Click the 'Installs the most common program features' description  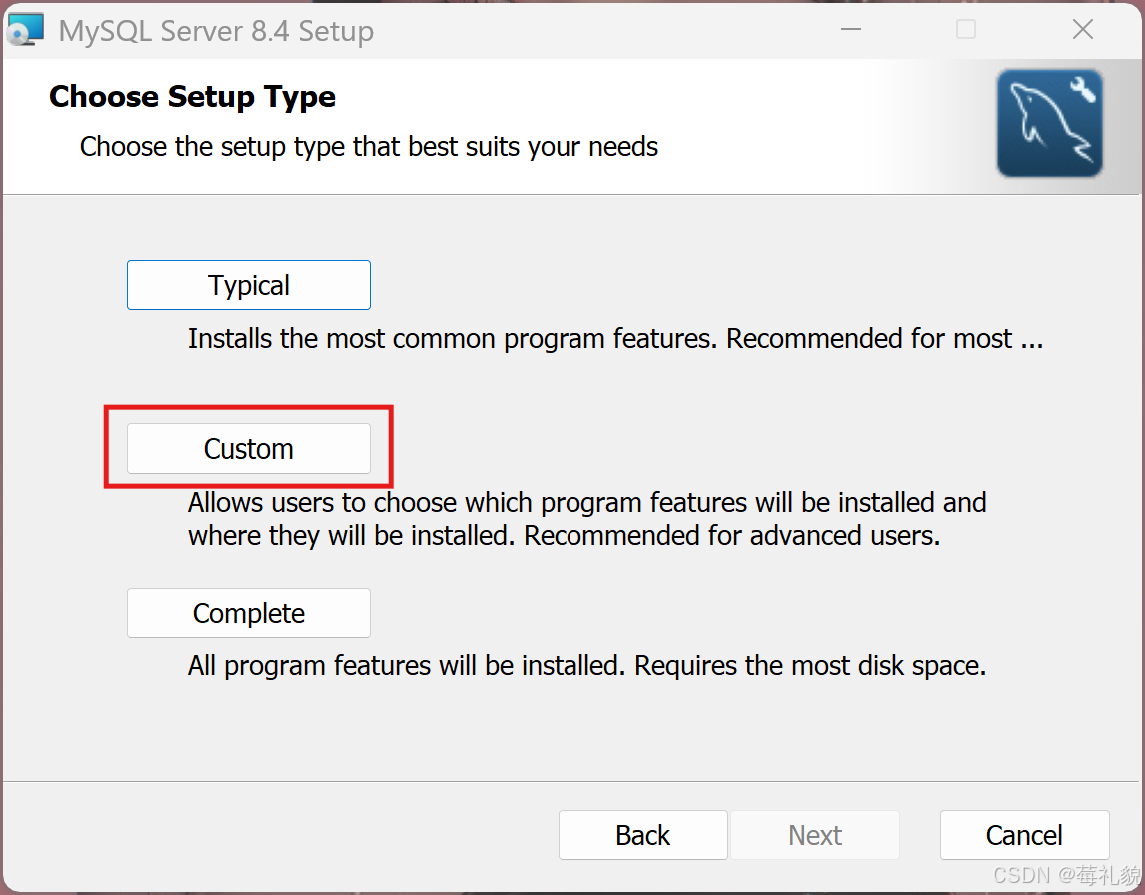point(616,339)
